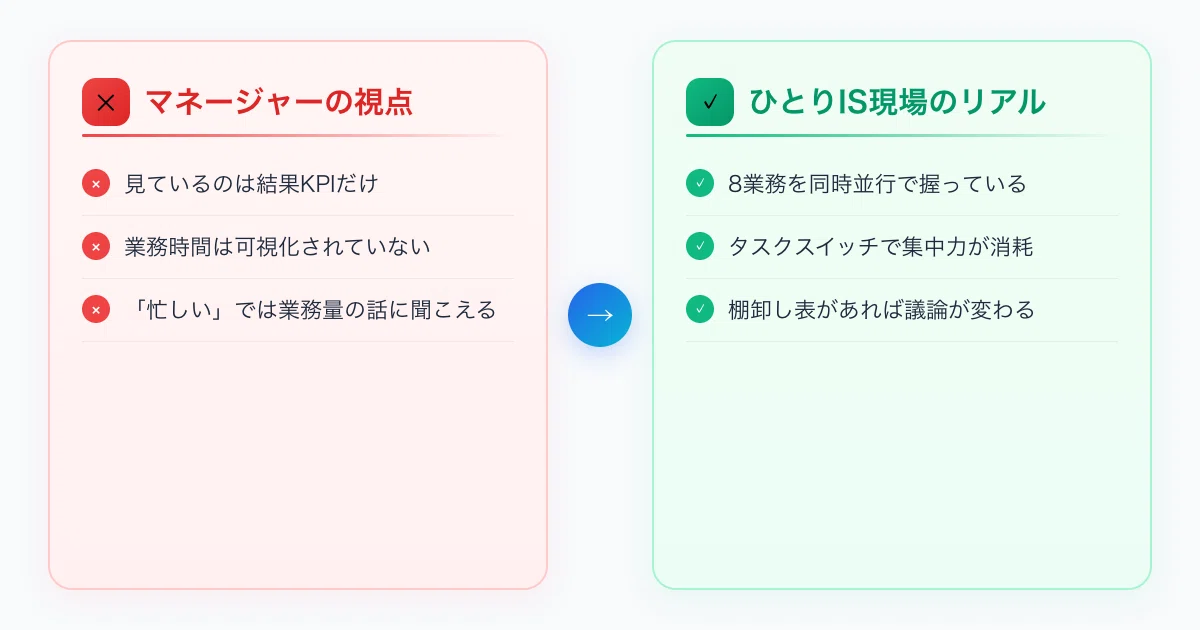Click green check bullet next to 8業務を同時並行で握っている

tap(700, 184)
